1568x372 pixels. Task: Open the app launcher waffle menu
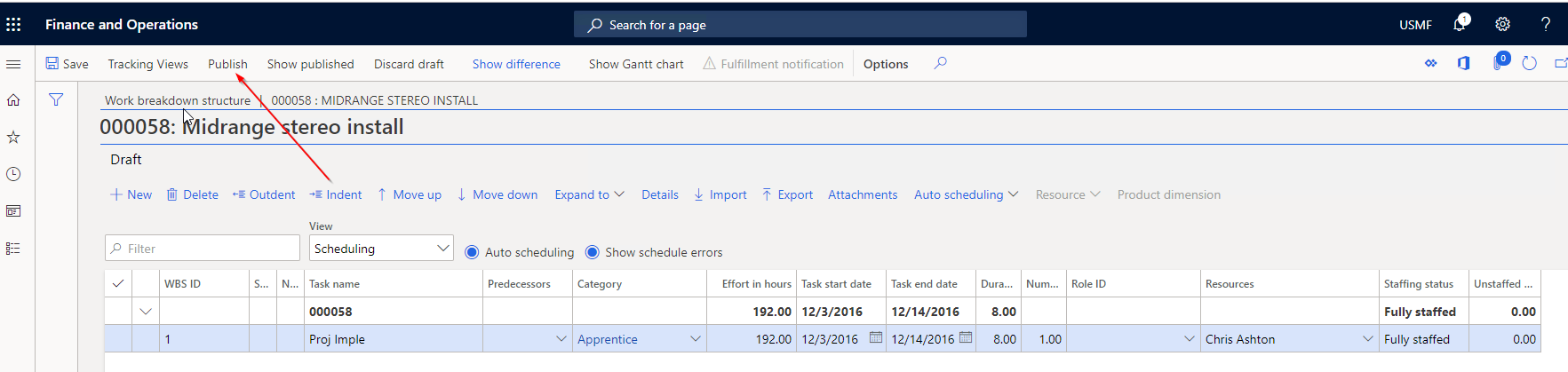13,24
